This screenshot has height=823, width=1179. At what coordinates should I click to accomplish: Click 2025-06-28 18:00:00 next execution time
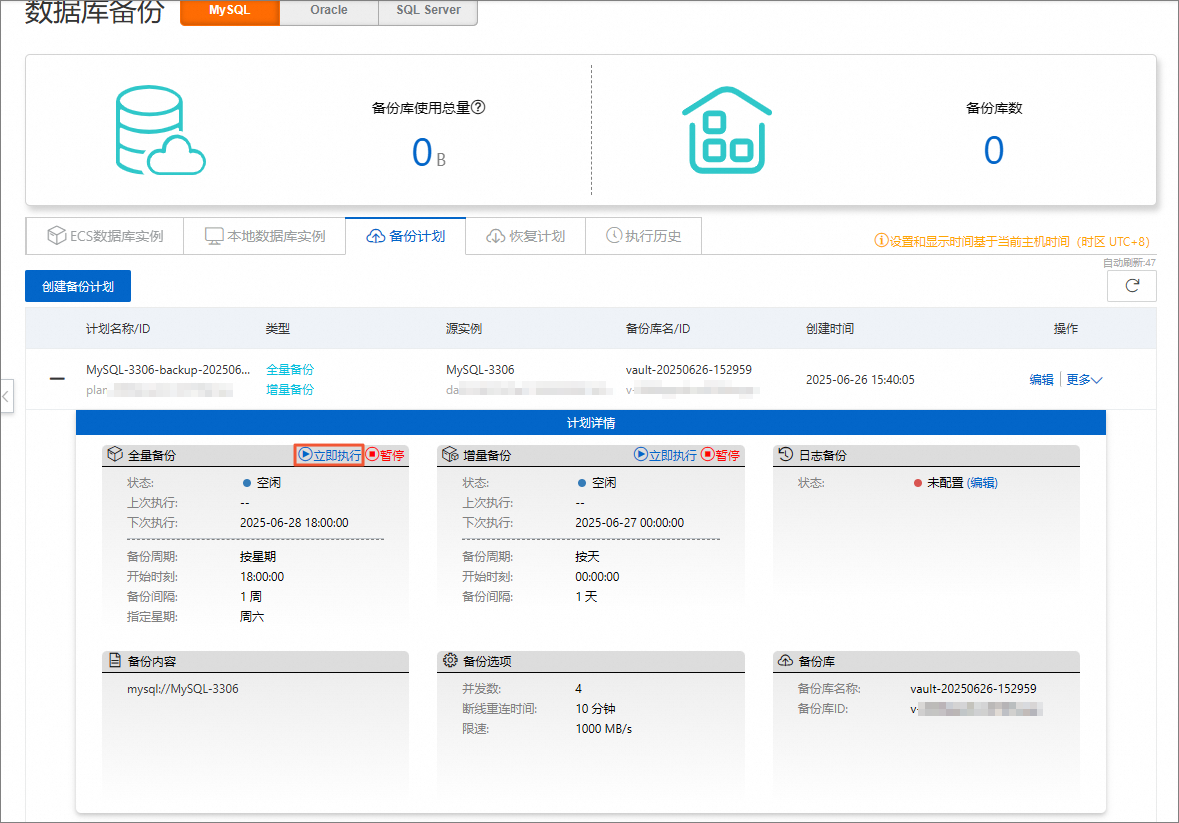[x=294, y=522]
